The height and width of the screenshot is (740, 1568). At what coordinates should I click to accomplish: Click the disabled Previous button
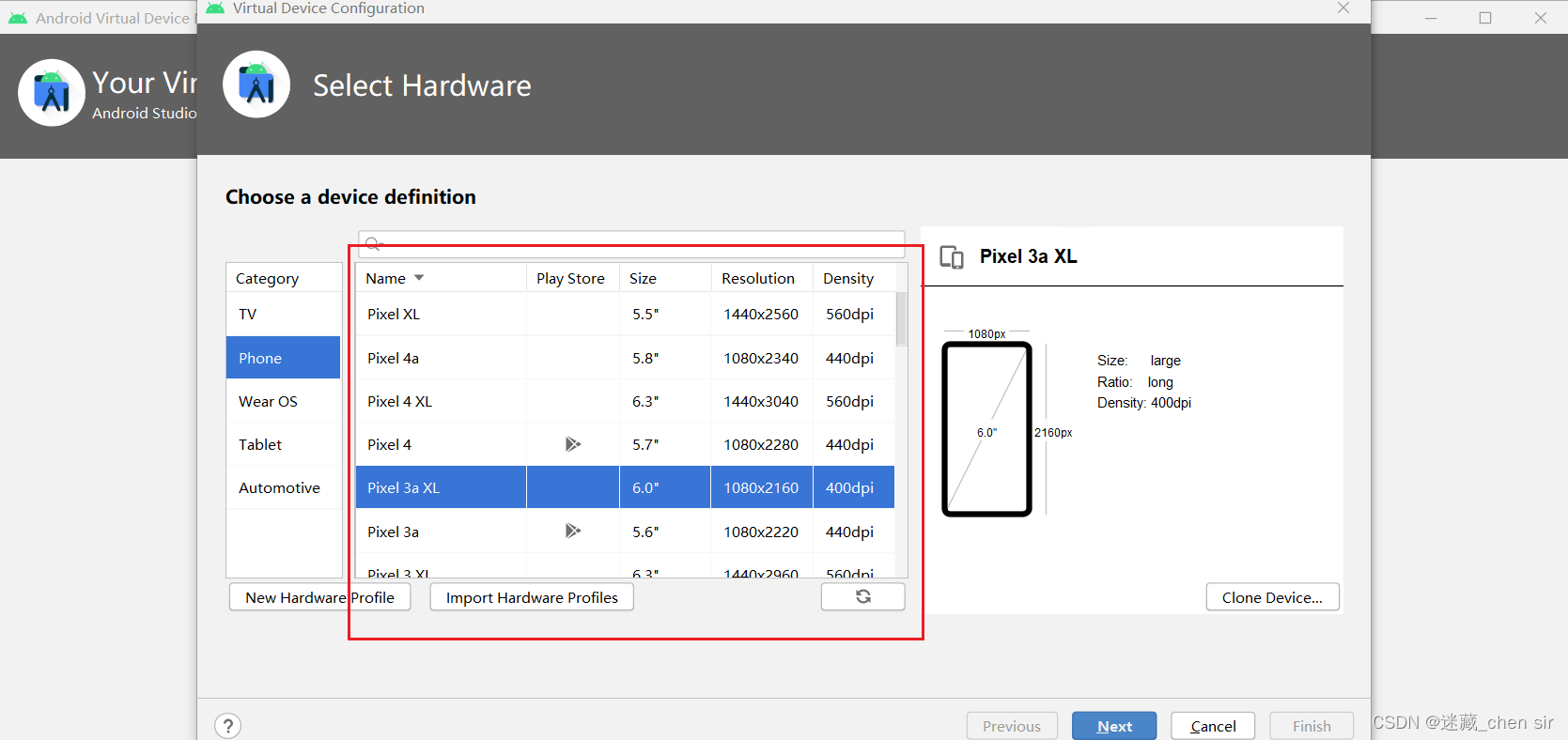click(1012, 726)
